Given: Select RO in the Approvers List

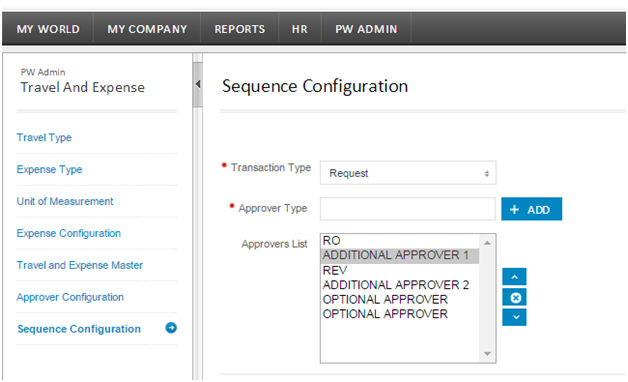Looking at the screenshot, I should coord(400,241).
